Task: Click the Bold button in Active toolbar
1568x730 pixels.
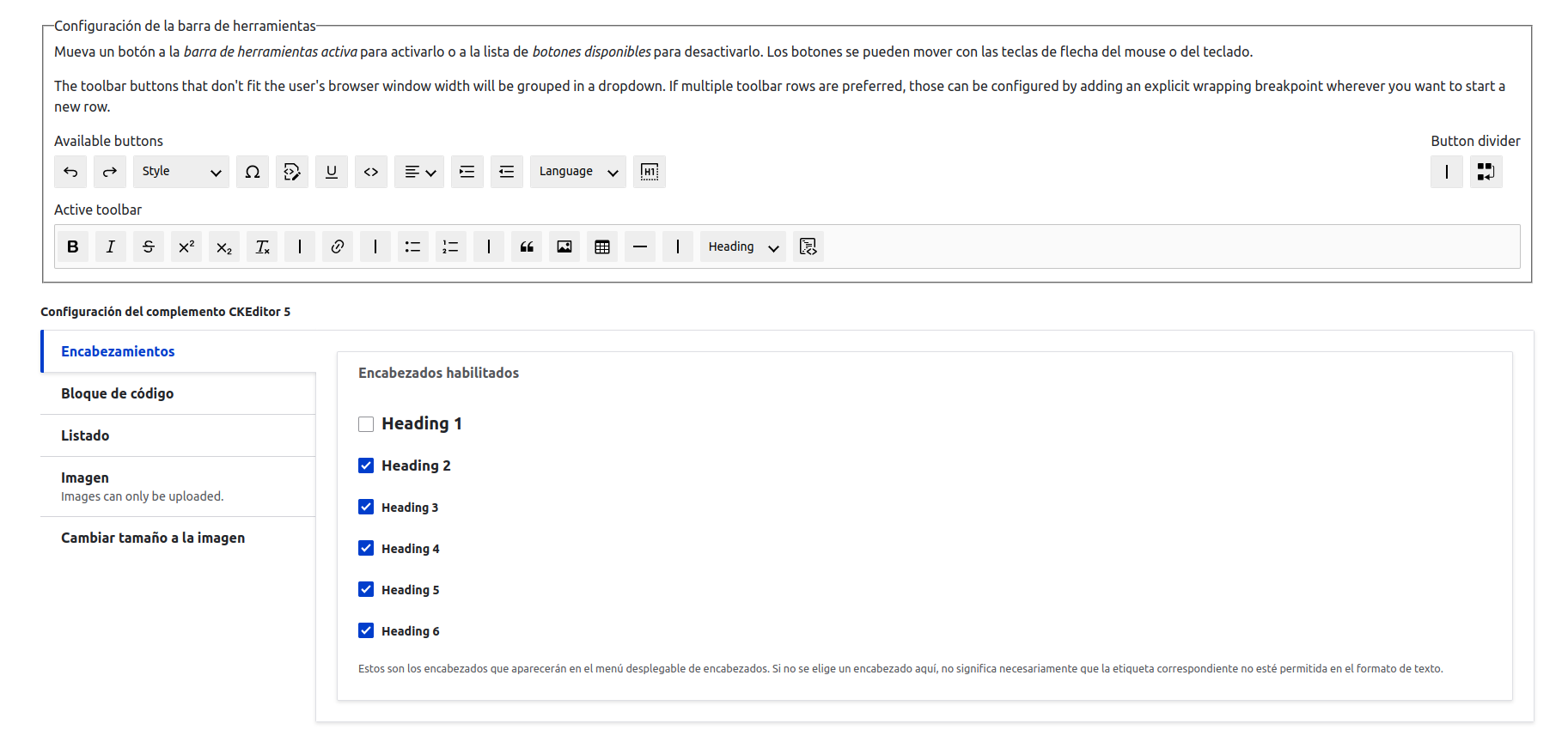Action: click(x=73, y=246)
